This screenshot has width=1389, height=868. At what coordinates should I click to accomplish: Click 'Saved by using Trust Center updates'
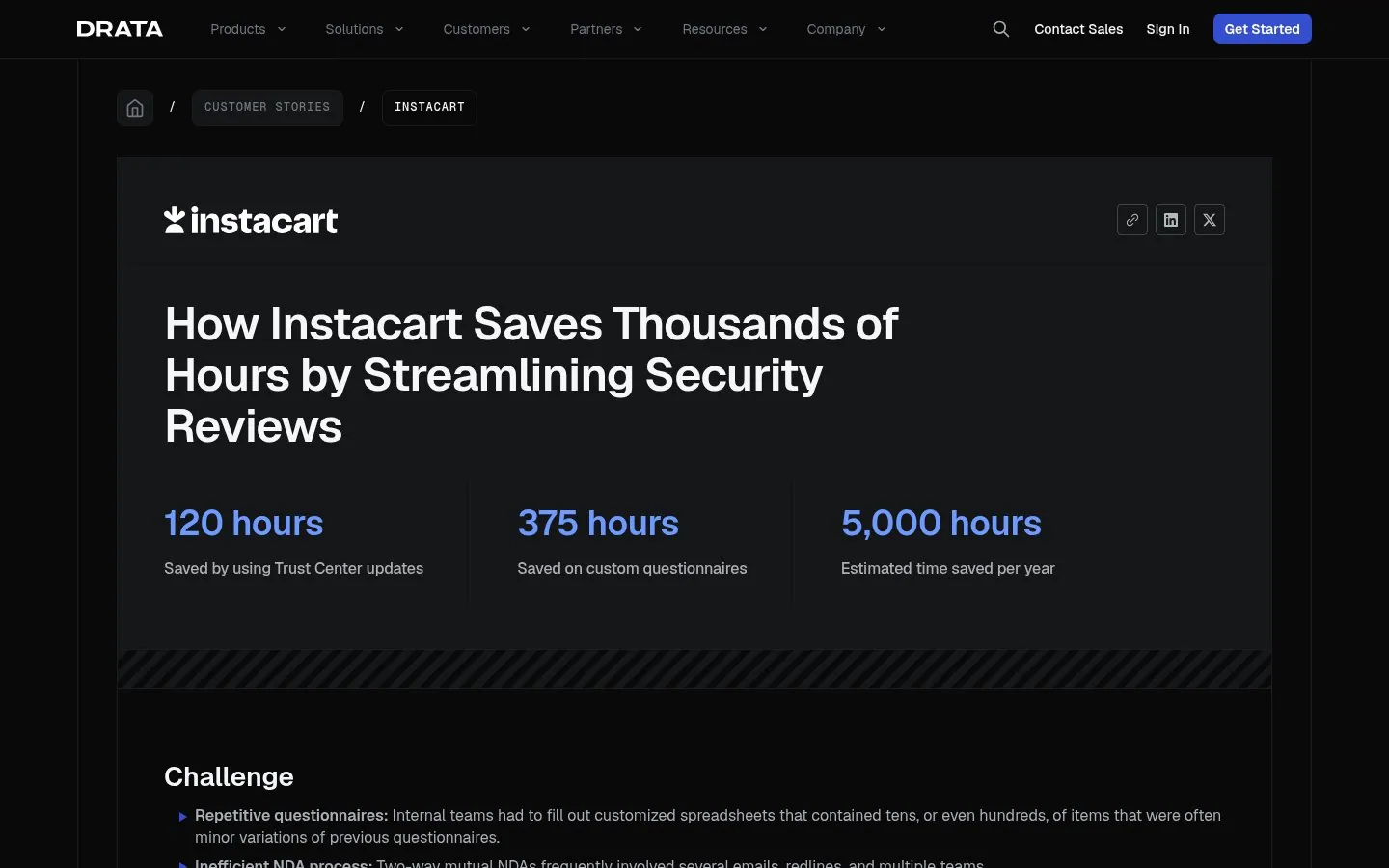[x=294, y=569]
